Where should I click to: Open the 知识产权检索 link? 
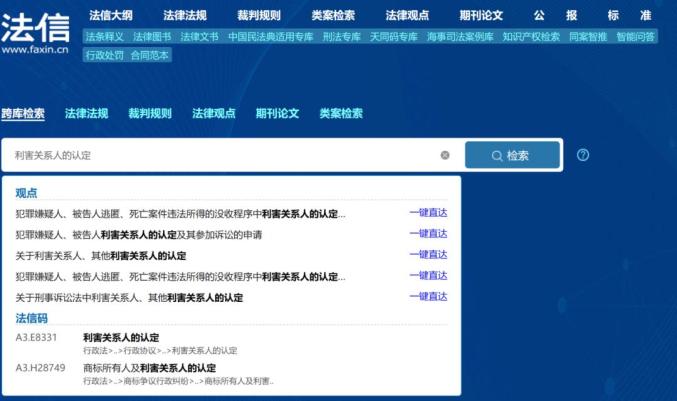click(531, 37)
